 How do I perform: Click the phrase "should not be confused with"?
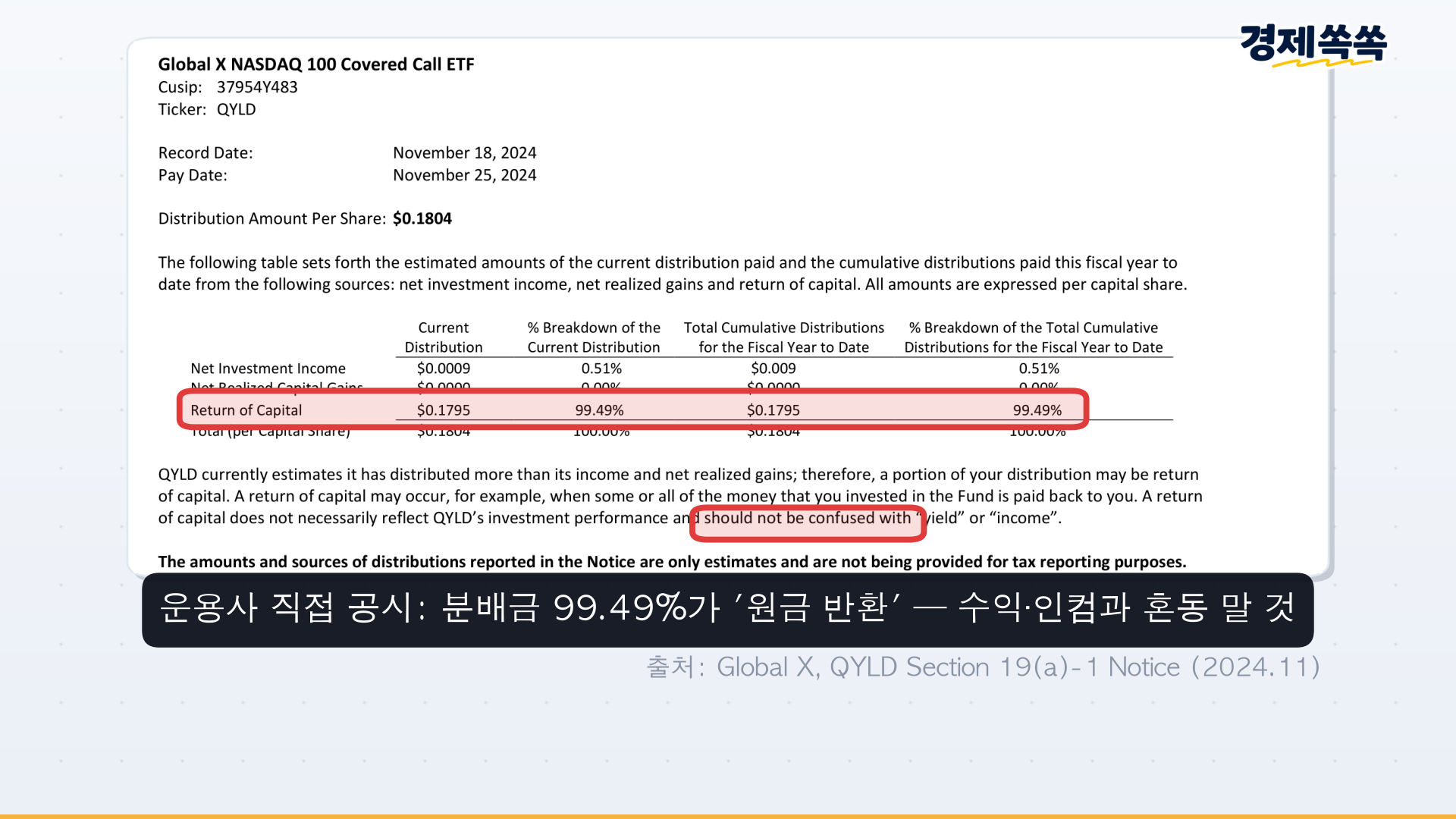tap(807, 518)
